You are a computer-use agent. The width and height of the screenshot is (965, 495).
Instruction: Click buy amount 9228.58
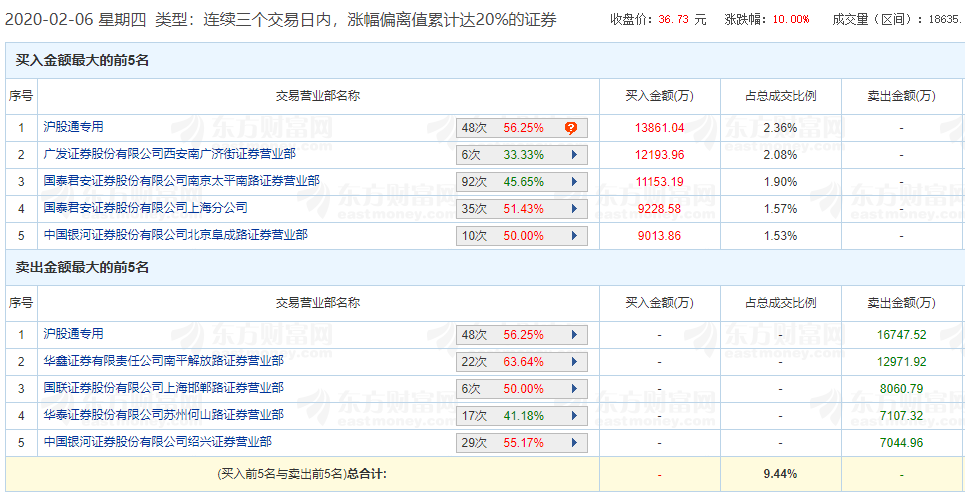660,209
